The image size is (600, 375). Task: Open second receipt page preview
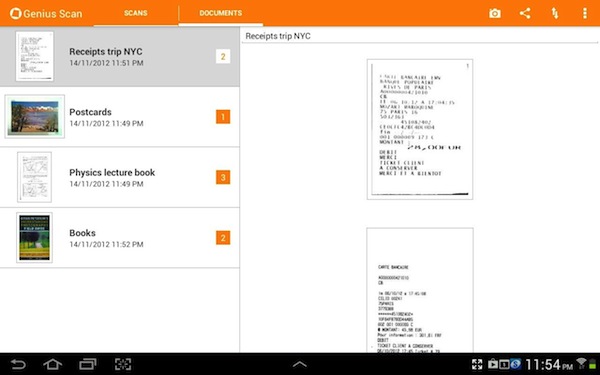click(x=420, y=290)
